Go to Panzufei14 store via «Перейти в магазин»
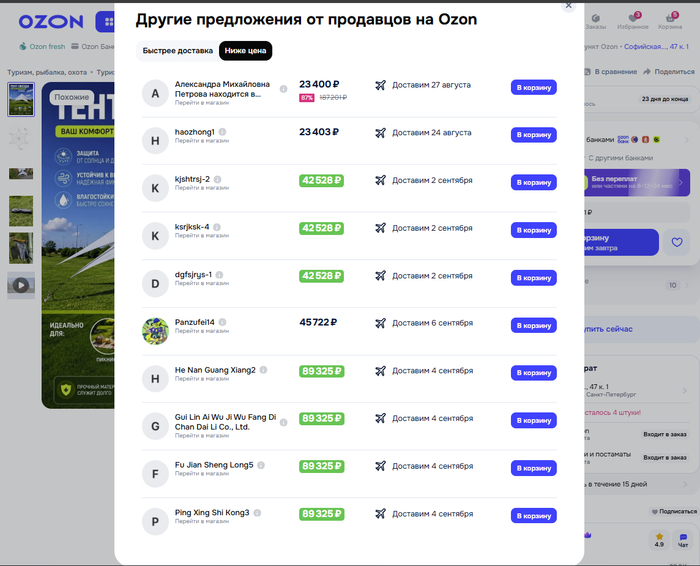The height and width of the screenshot is (566, 700). click(x=202, y=331)
